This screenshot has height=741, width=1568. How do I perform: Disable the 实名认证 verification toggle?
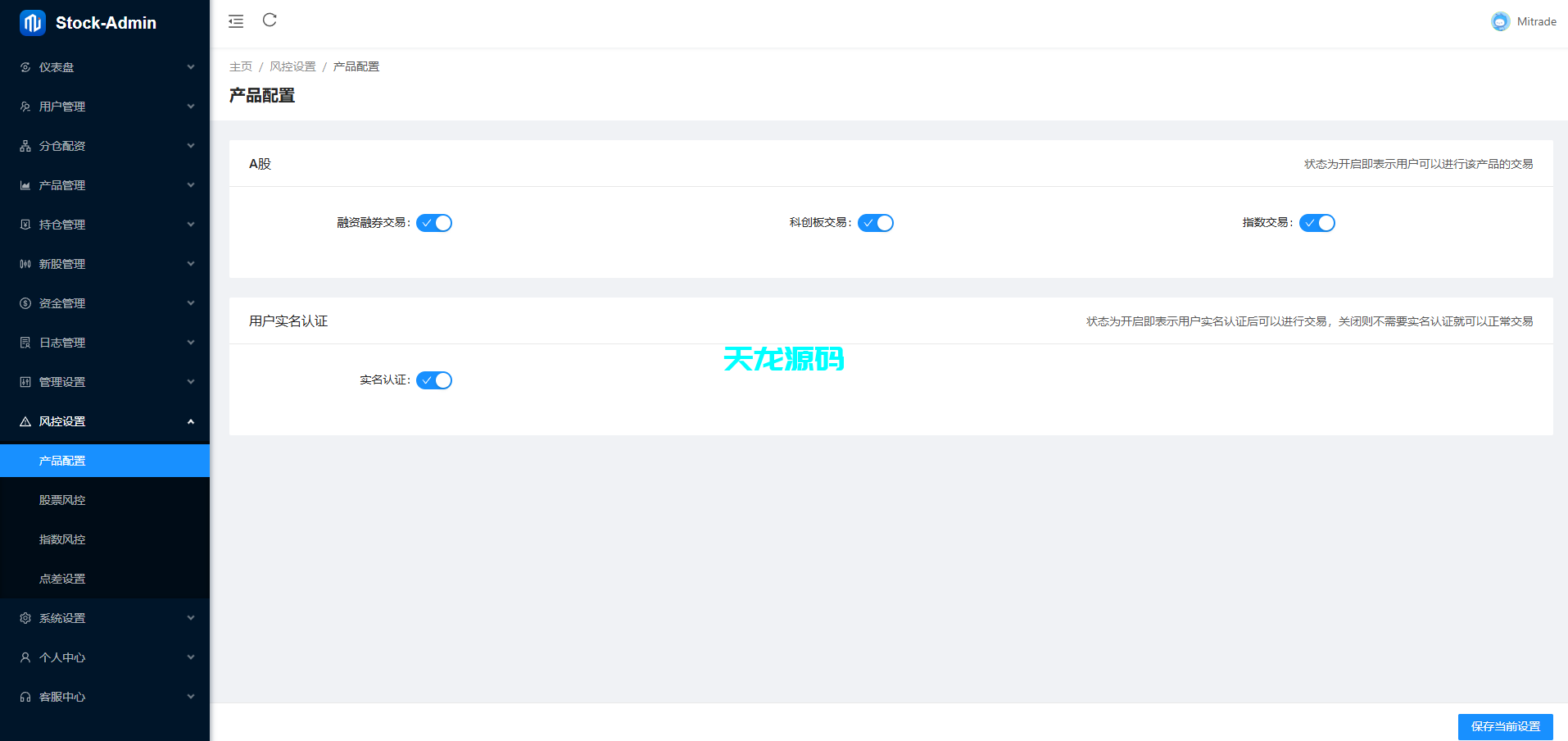point(434,380)
